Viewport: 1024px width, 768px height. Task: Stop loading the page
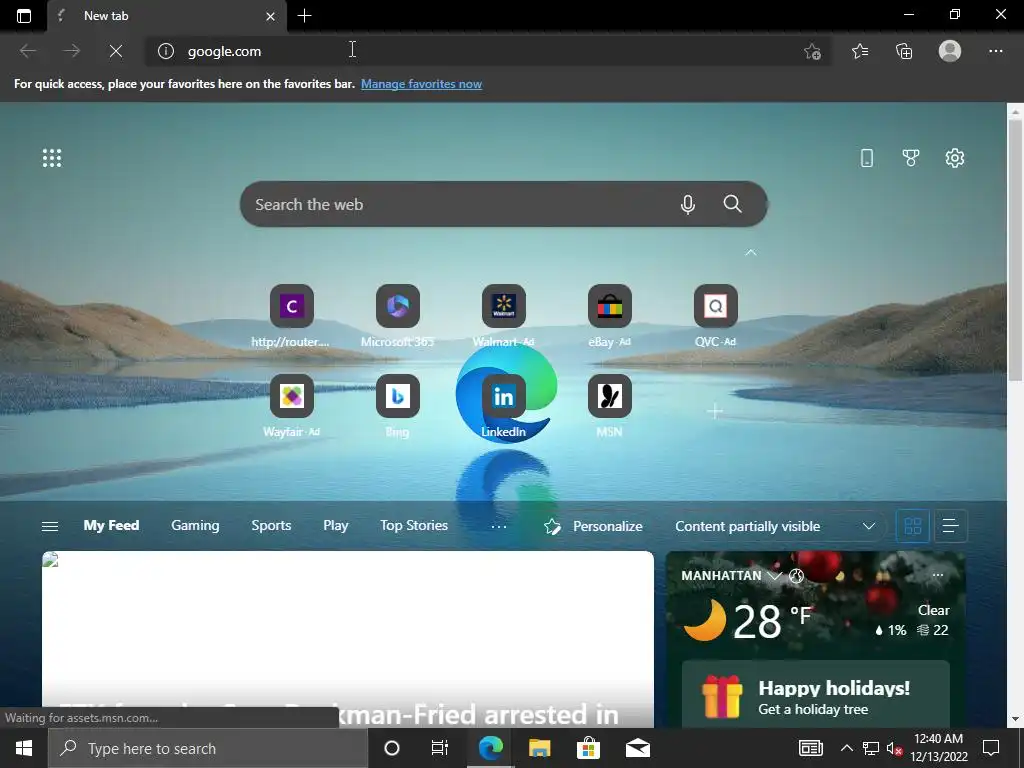116,51
